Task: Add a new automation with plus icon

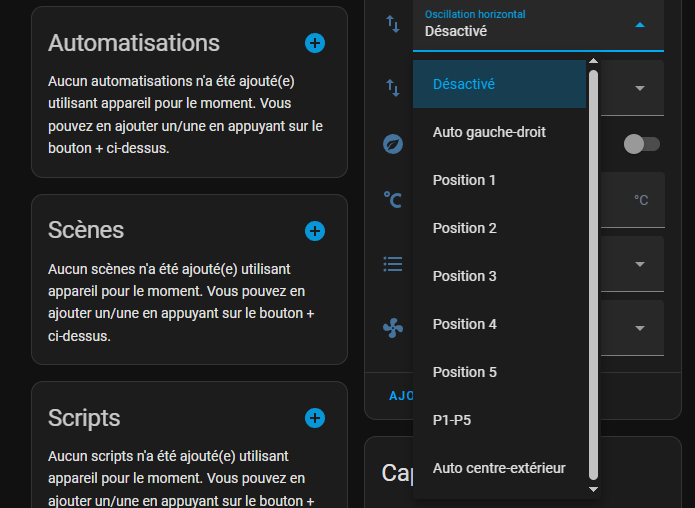Action: [x=315, y=43]
